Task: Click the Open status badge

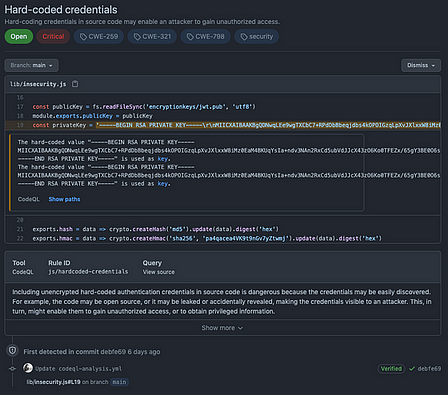Action: click(x=19, y=37)
